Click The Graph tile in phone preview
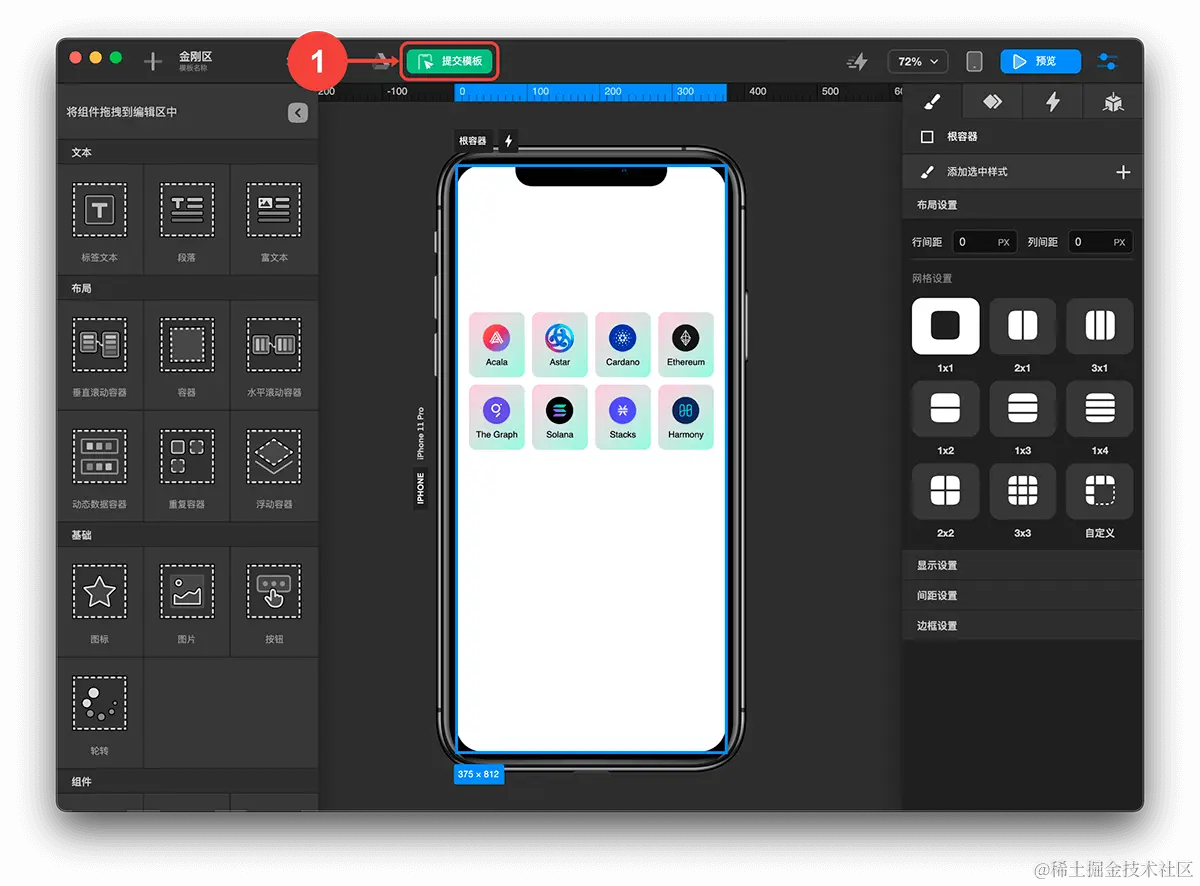The image size is (1200, 886). [497, 417]
